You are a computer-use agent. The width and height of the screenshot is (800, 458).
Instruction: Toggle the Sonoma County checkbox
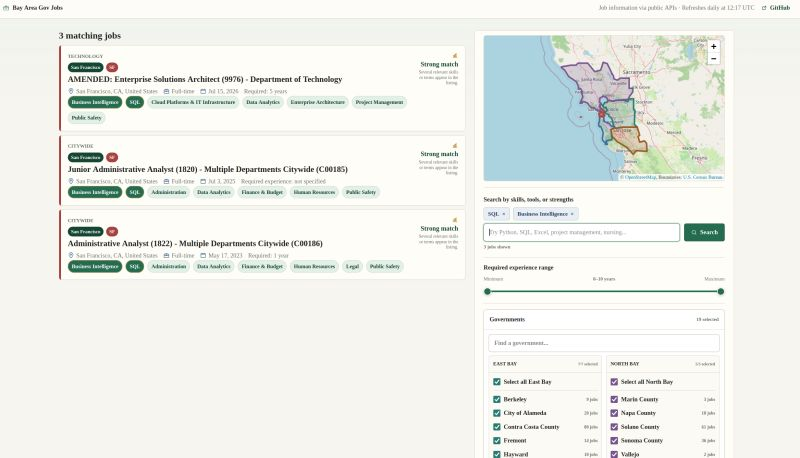pos(614,441)
